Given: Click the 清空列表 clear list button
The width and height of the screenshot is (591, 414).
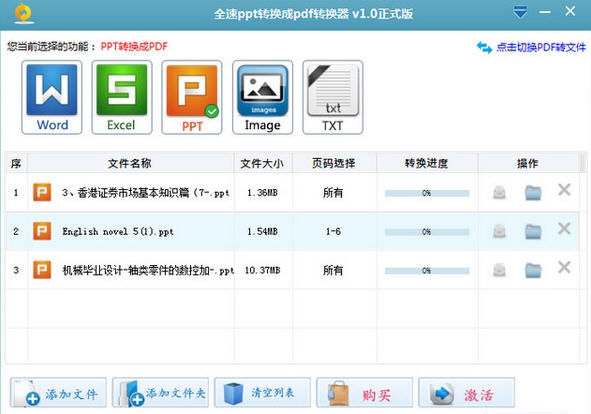Looking at the screenshot, I should [x=262, y=393].
